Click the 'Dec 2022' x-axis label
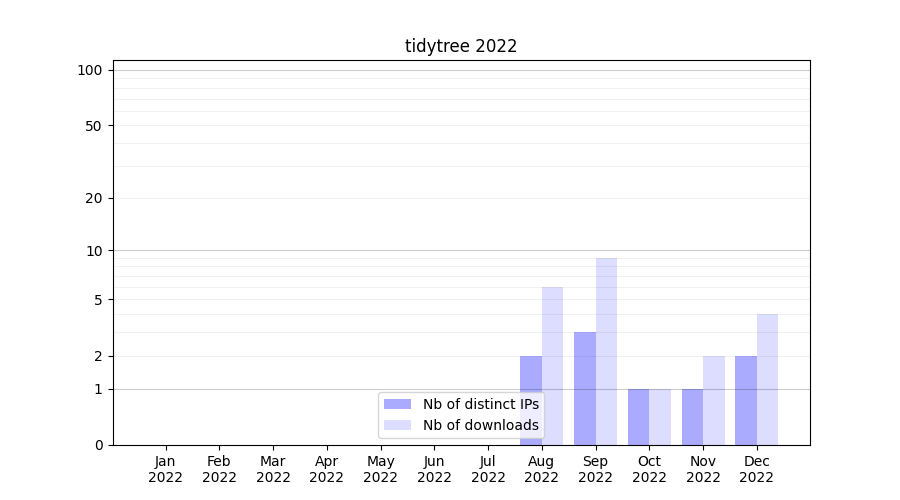The image size is (900, 500). click(756, 469)
